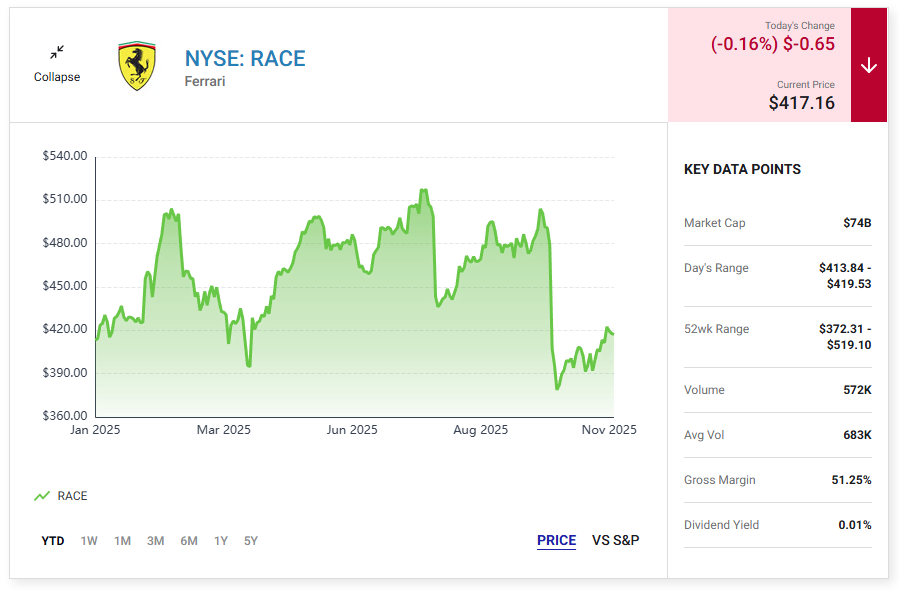
Task: Click the Ferrari company name
Action: [205, 81]
